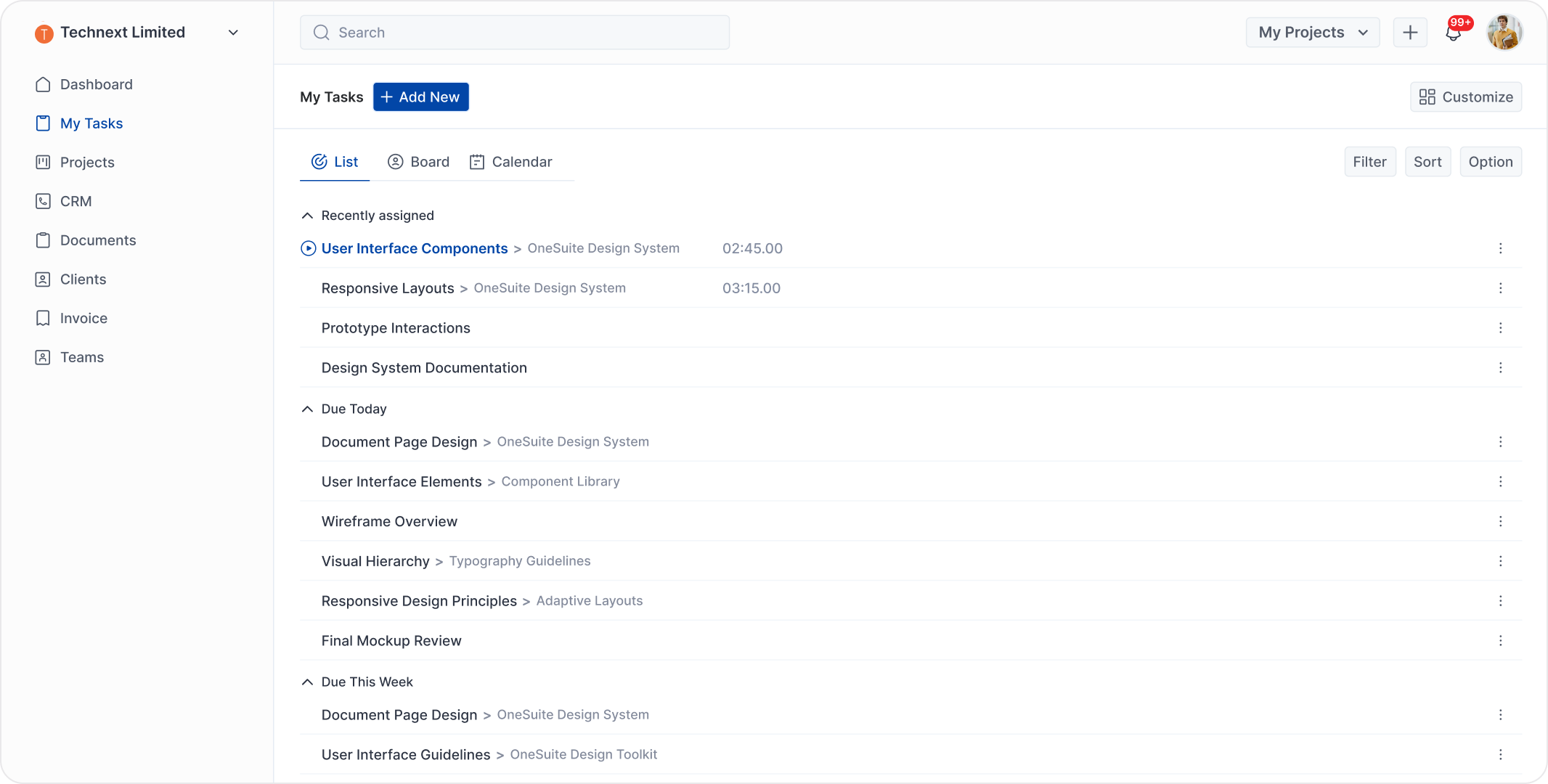This screenshot has height=784, width=1548.
Task: Collapse the Due This Week group
Action: click(x=307, y=682)
